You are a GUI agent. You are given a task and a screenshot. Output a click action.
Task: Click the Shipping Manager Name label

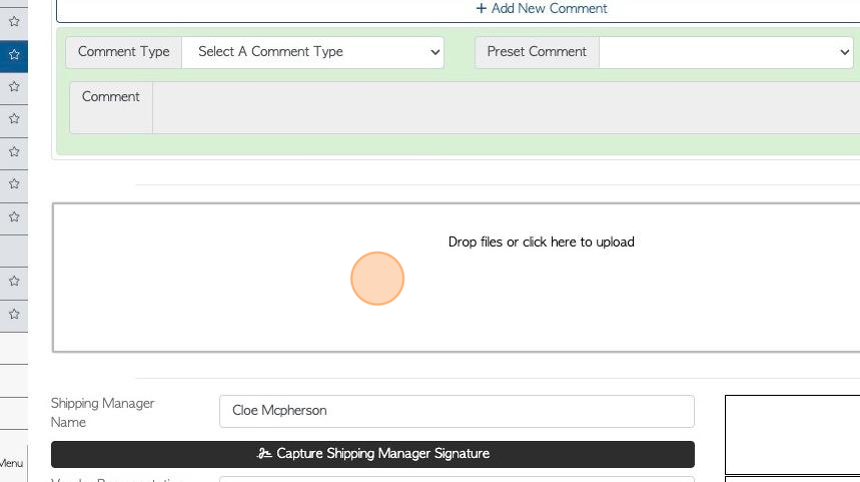click(103, 412)
